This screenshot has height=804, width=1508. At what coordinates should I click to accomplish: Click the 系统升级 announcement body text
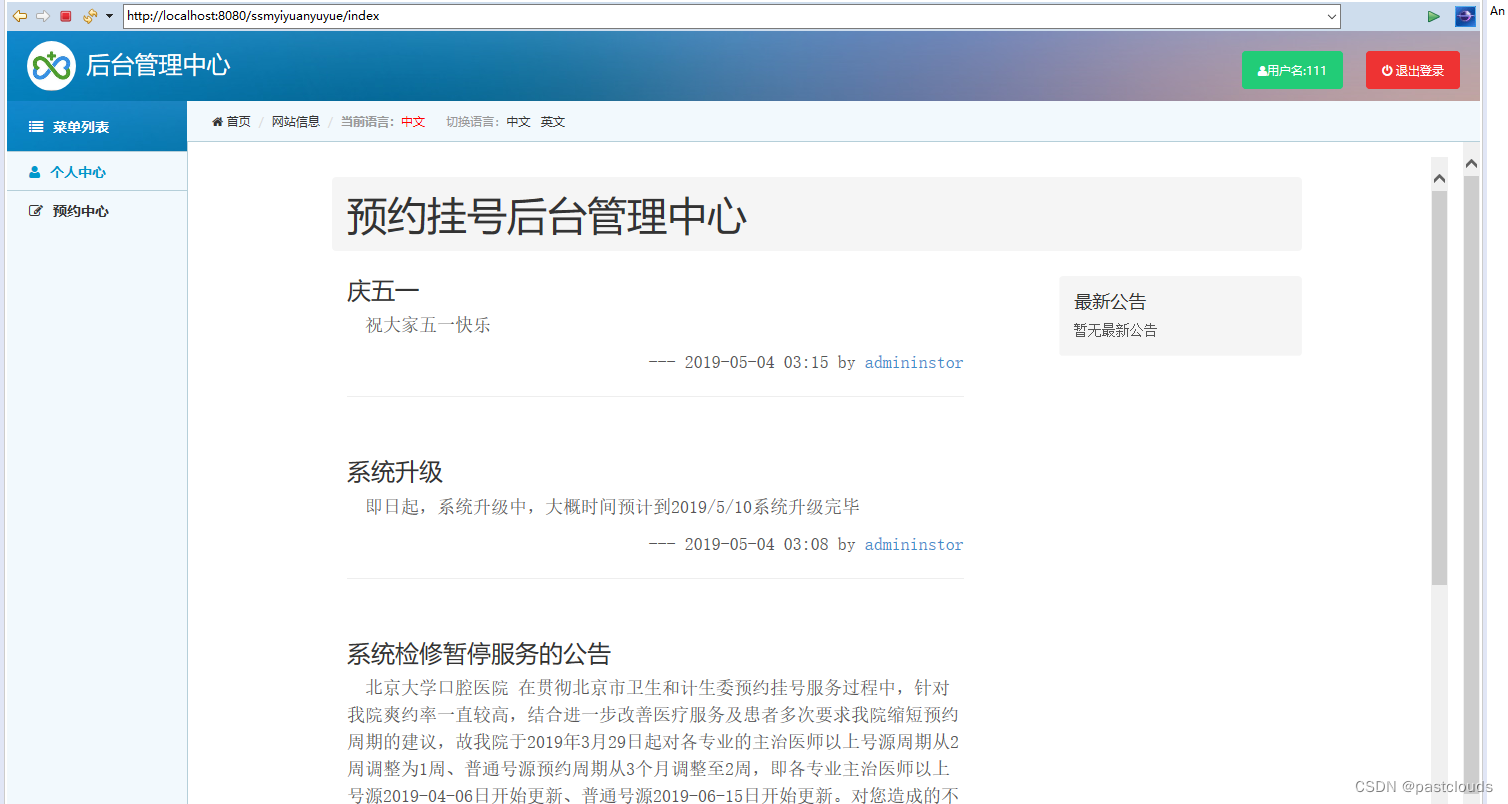click(x=612, y=507)
